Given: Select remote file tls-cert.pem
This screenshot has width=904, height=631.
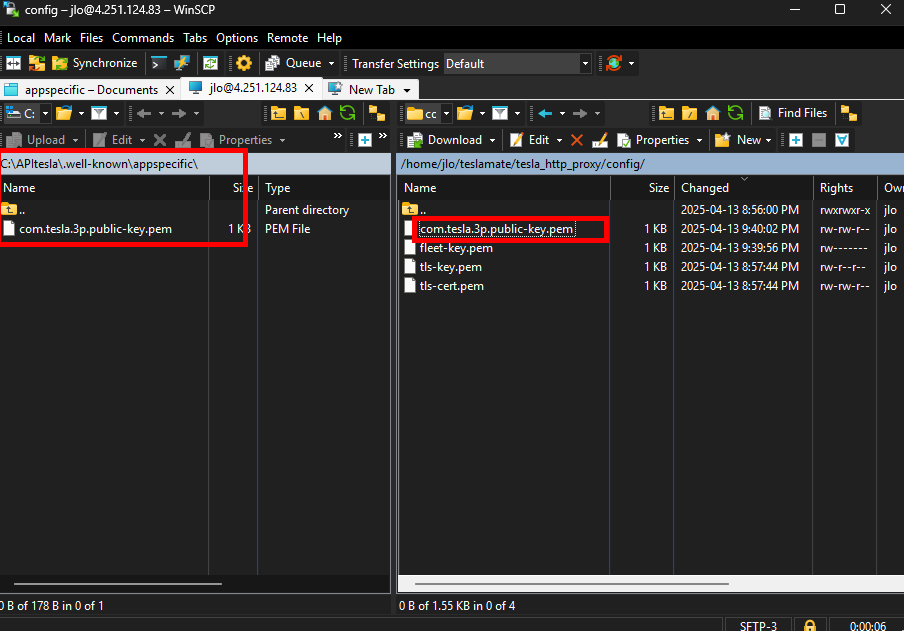Looking at the screenshot, I should pyautogui.click(x=451, y=286).
